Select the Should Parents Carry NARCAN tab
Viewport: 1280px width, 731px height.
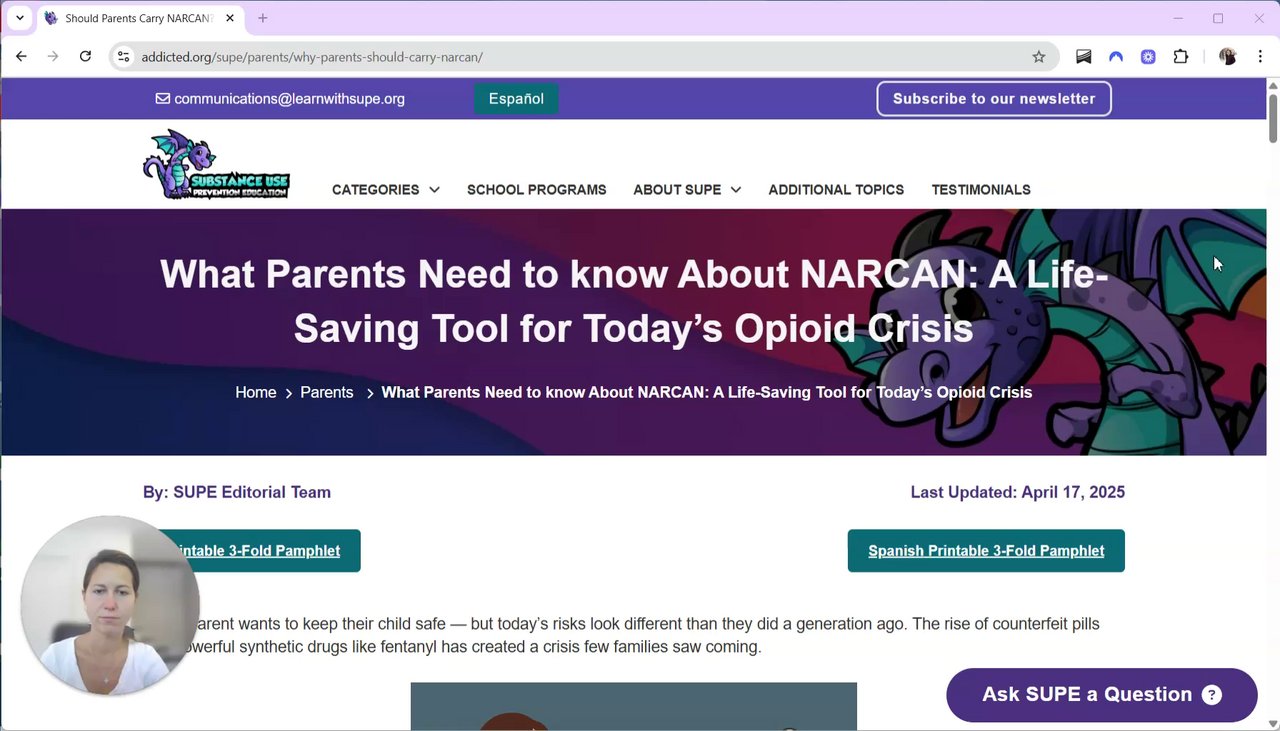pyautogui.click(x=138, y=18)
